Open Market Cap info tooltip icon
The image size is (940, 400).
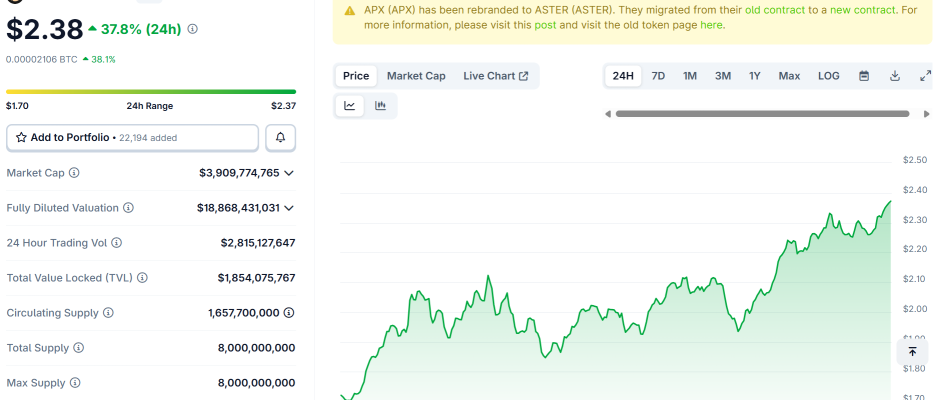75,173
